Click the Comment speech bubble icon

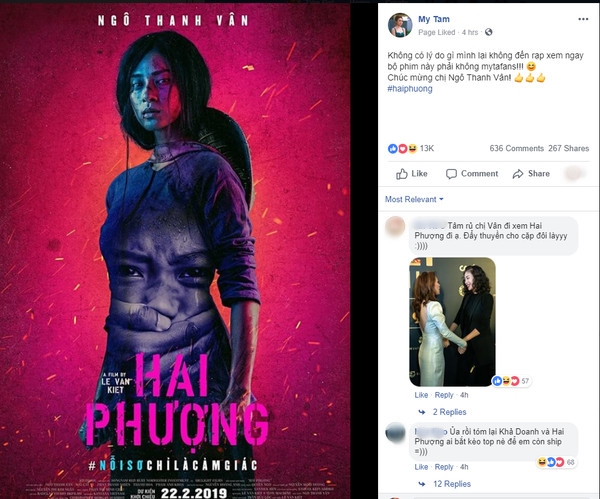(x=451, y=174)
